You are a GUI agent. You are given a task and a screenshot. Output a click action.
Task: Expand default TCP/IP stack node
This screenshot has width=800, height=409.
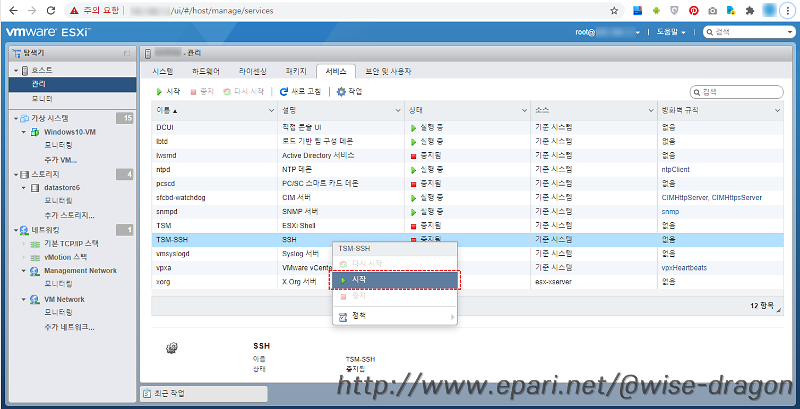(23, 243)
